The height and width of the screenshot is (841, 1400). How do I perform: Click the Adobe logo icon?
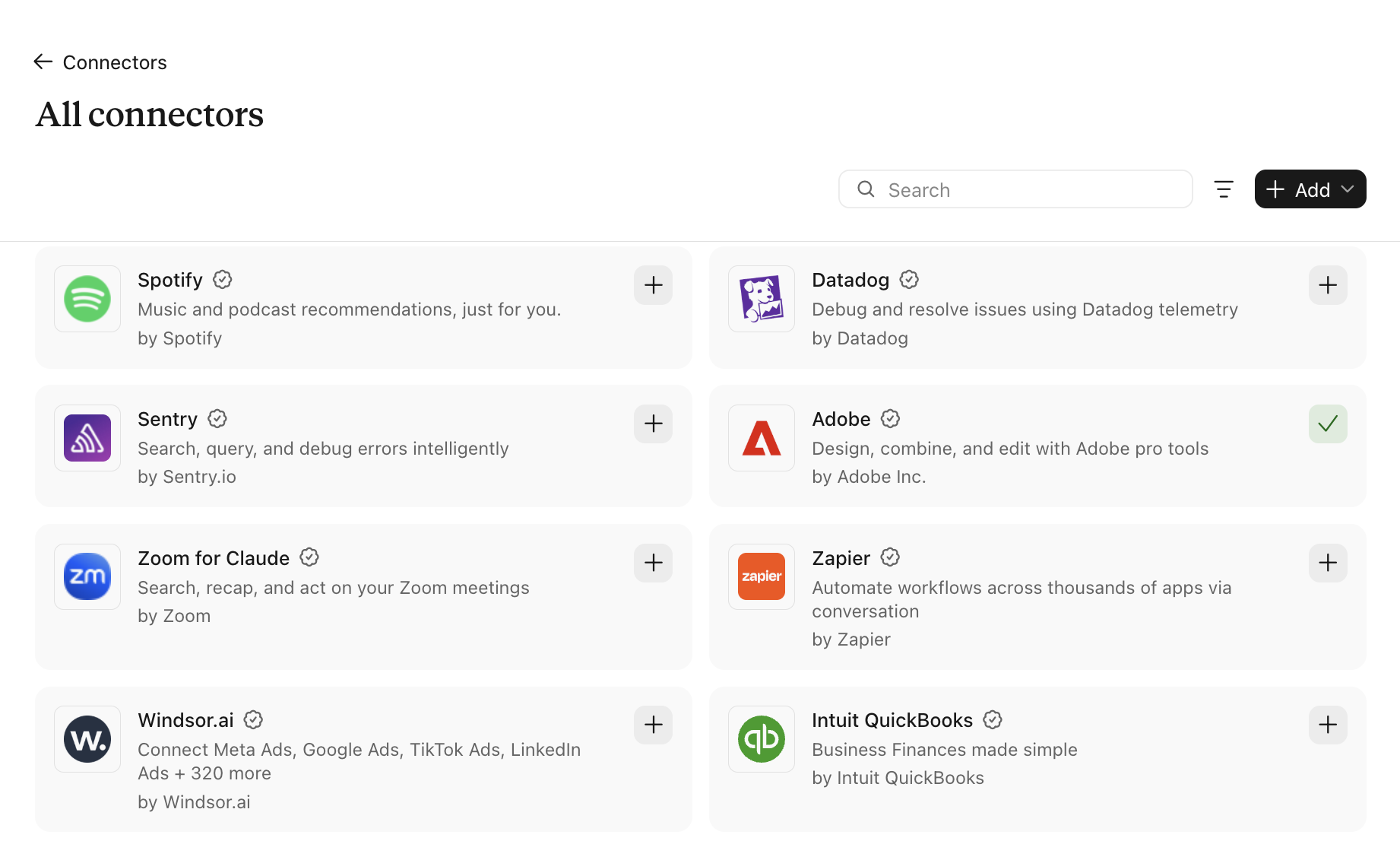(762, 438)
